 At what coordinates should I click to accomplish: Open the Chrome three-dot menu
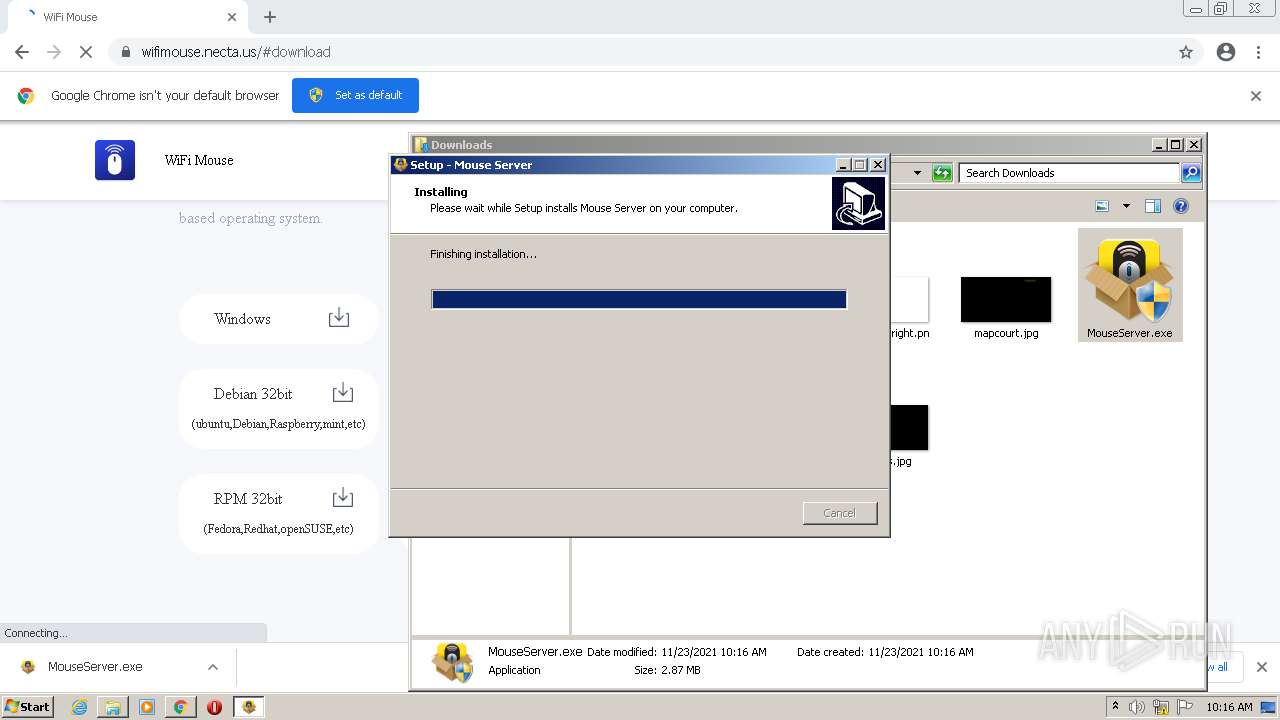coord(1259,52)
